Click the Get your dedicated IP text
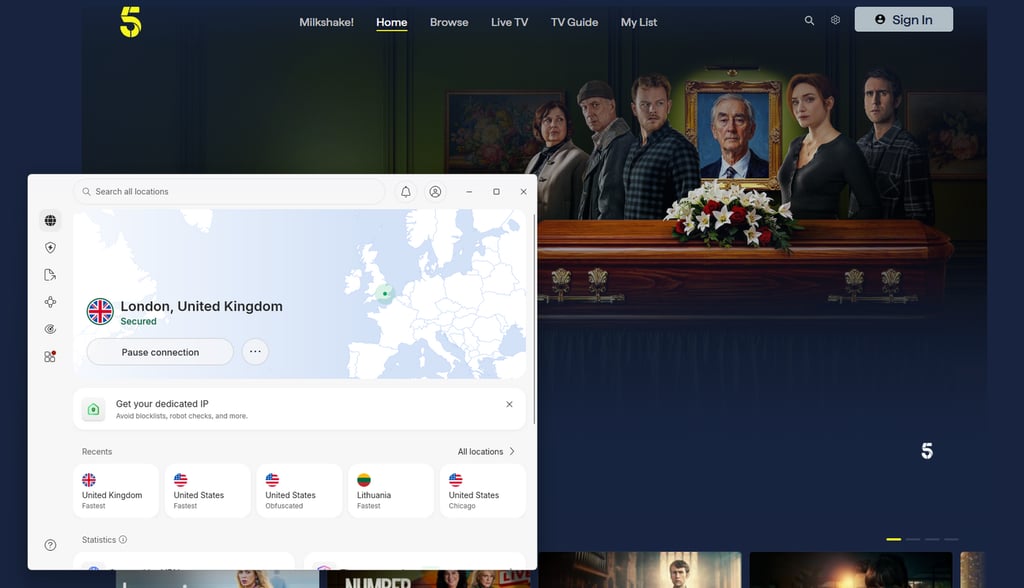Screen dimensions: 1024x588 pyautogui.click(x=162, y=404)
